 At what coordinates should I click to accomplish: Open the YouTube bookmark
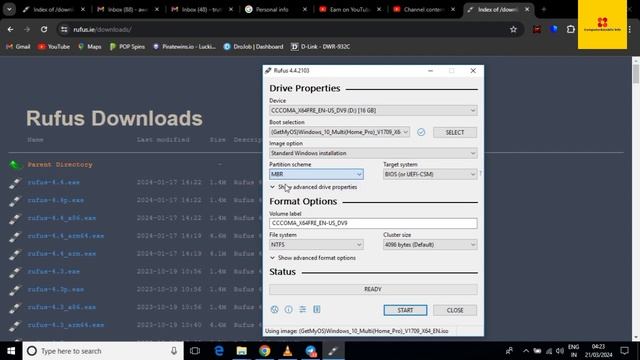click(x=53, y=47)
